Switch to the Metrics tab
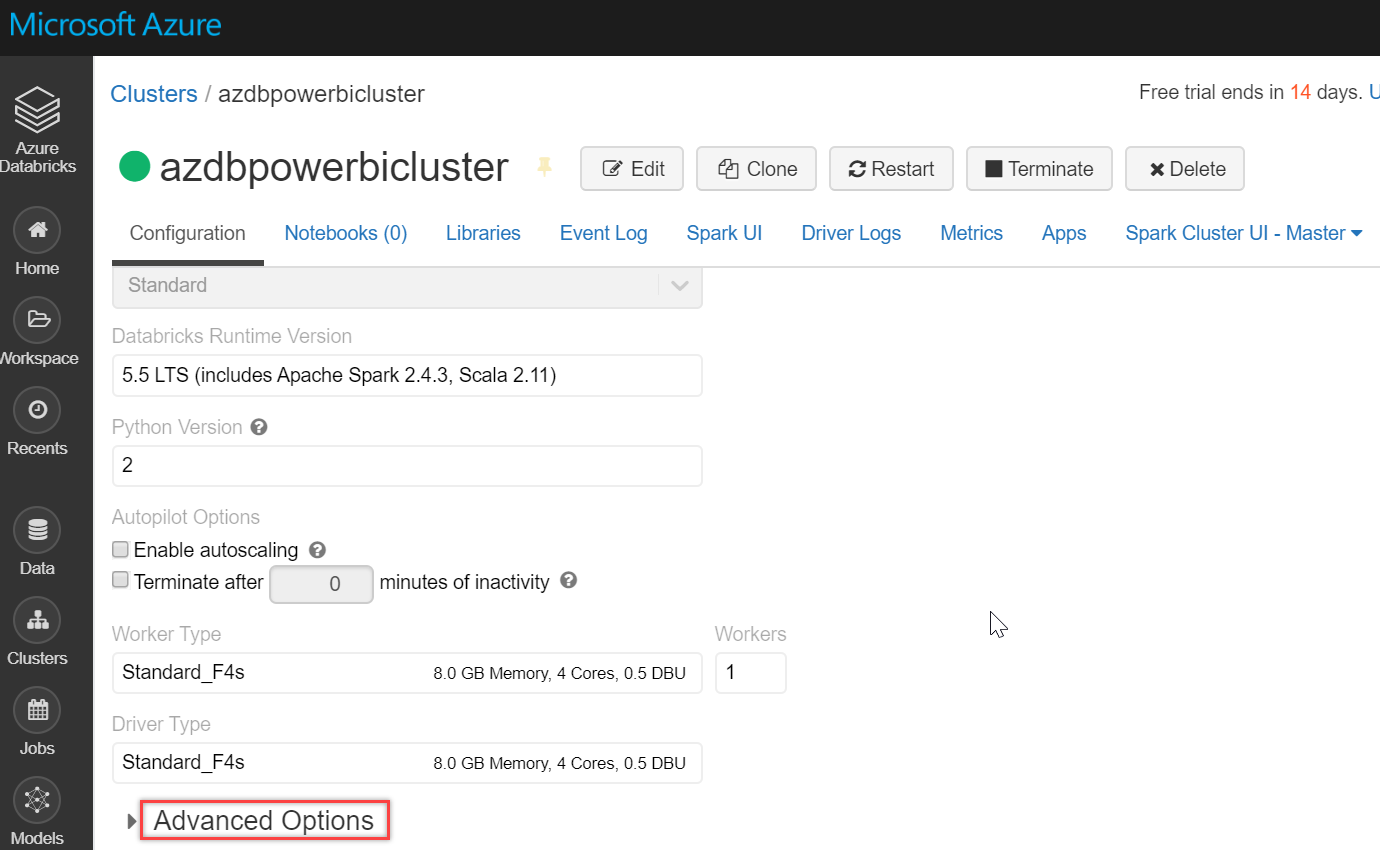 (x=972, y=233)
